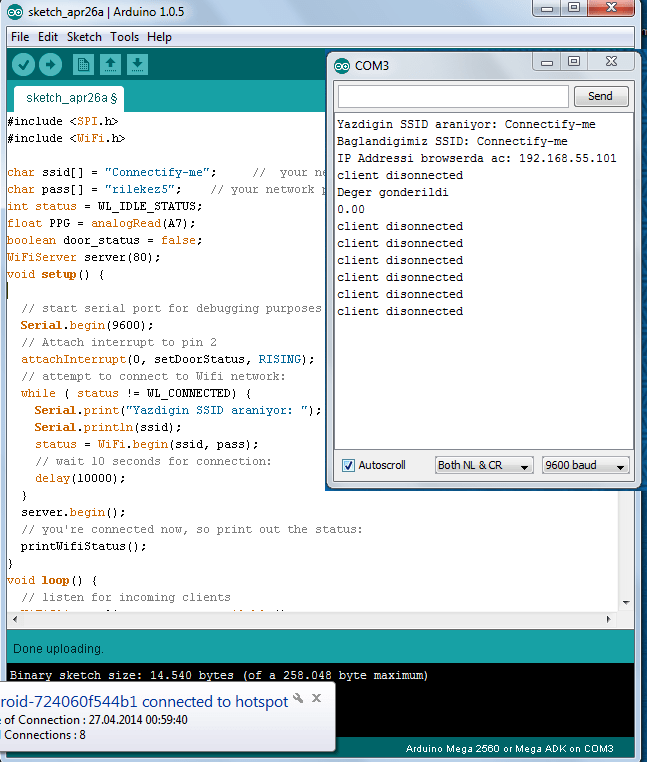Click the 'Deger gonderildi' serial output line

(393, 192)
